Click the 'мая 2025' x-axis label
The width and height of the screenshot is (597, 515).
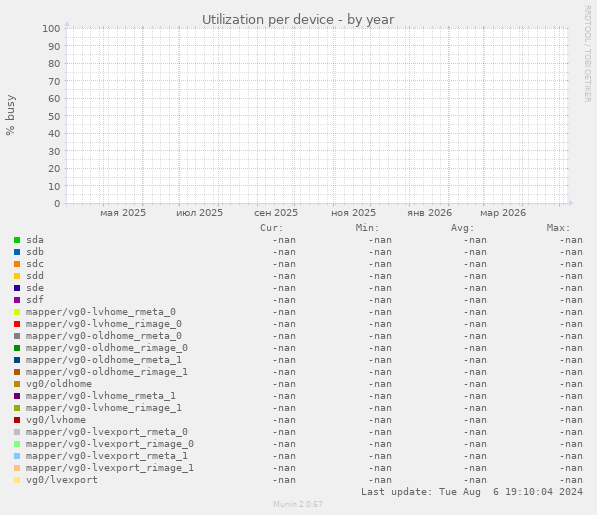coord(123,213)
